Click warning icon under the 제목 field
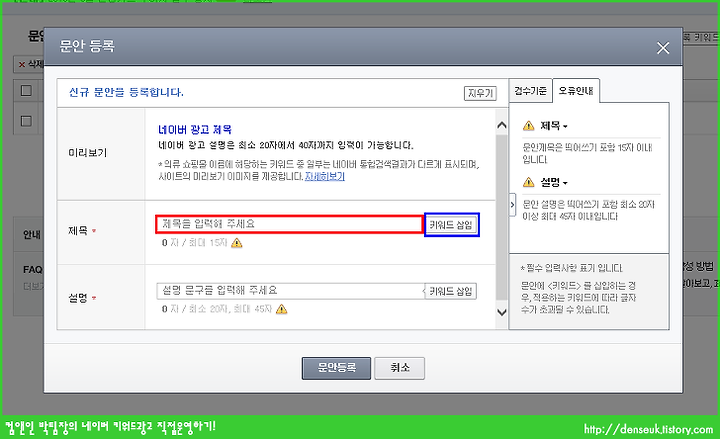The width and height of the screenshot is (720, 439). (x=236, y=243)
